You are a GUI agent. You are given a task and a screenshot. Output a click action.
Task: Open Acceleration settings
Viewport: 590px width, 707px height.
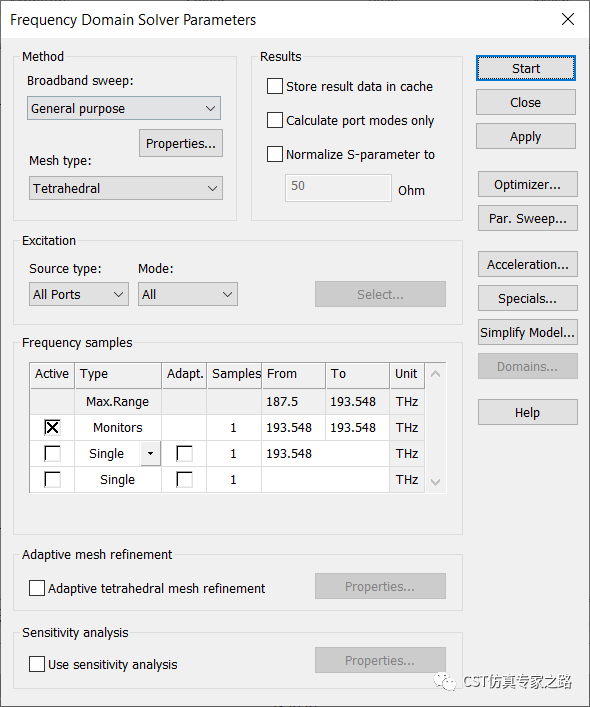pyautogui.click(x=527, y=264)
